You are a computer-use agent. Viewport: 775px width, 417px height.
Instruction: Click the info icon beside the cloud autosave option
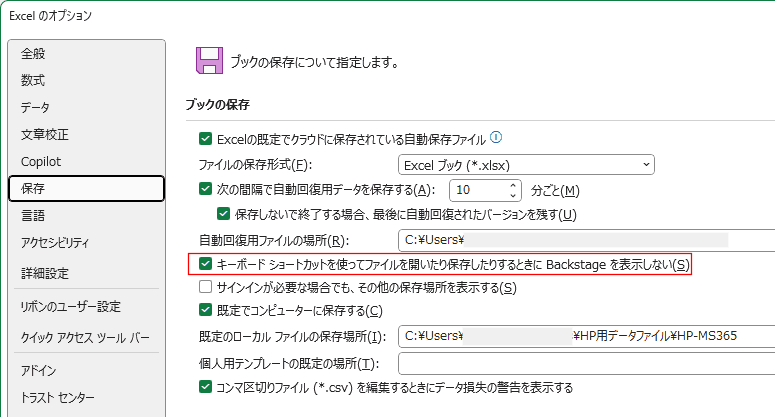(x=495, y=138)
